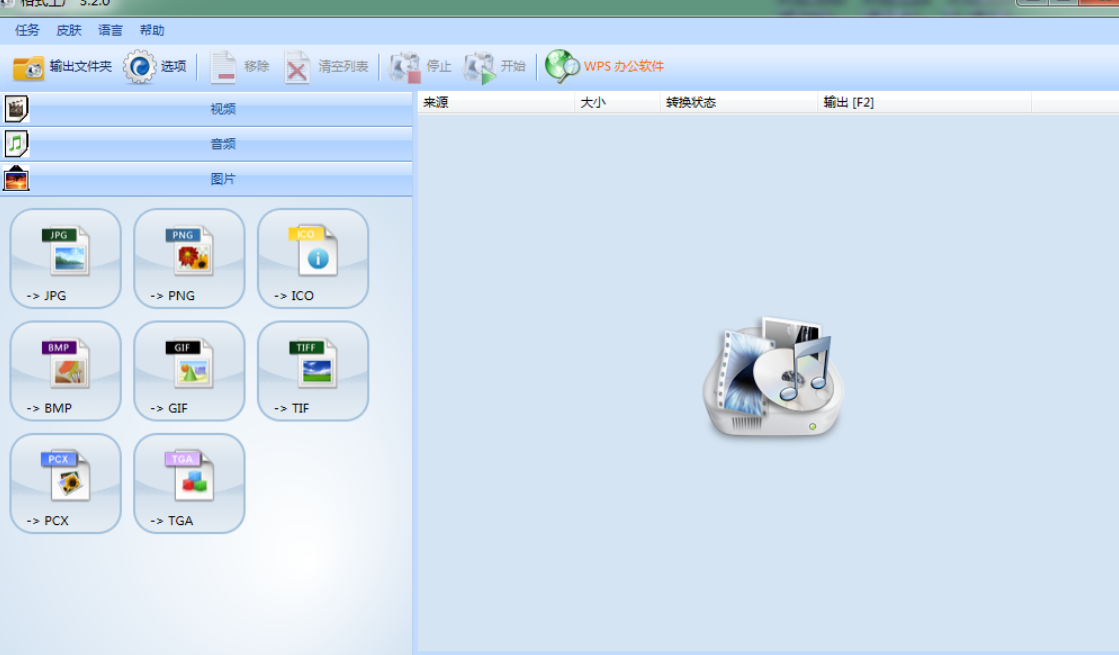The height and width of the screenshot is (655, 1119).
Task: Open the WPS 办公软件 link
Action: point(604,66)
